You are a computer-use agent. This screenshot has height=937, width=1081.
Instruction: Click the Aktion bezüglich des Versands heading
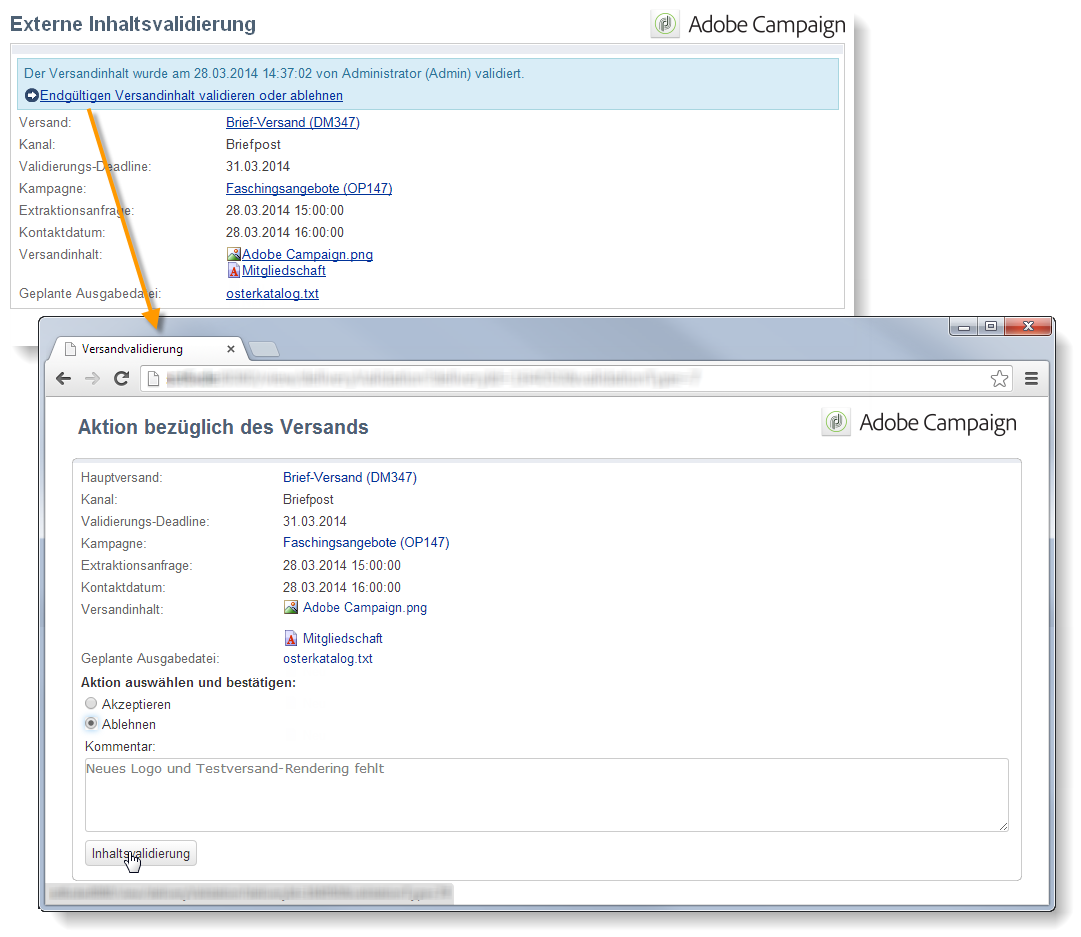pos(223,427)
